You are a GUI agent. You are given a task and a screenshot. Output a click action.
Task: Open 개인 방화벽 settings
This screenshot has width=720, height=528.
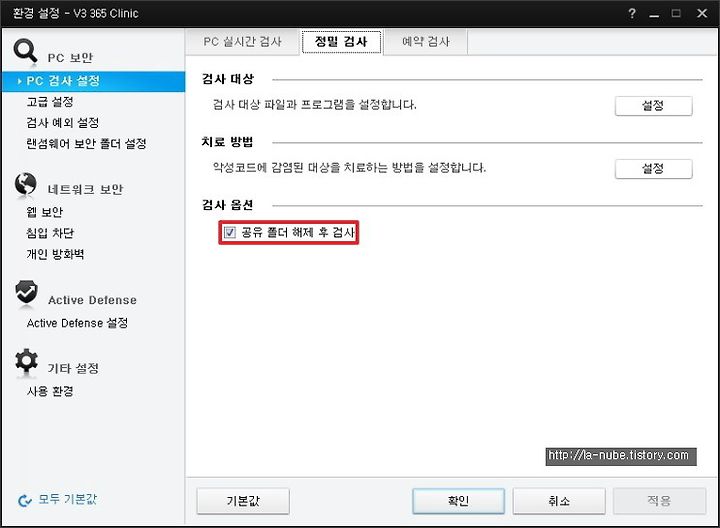pos(55,254)
